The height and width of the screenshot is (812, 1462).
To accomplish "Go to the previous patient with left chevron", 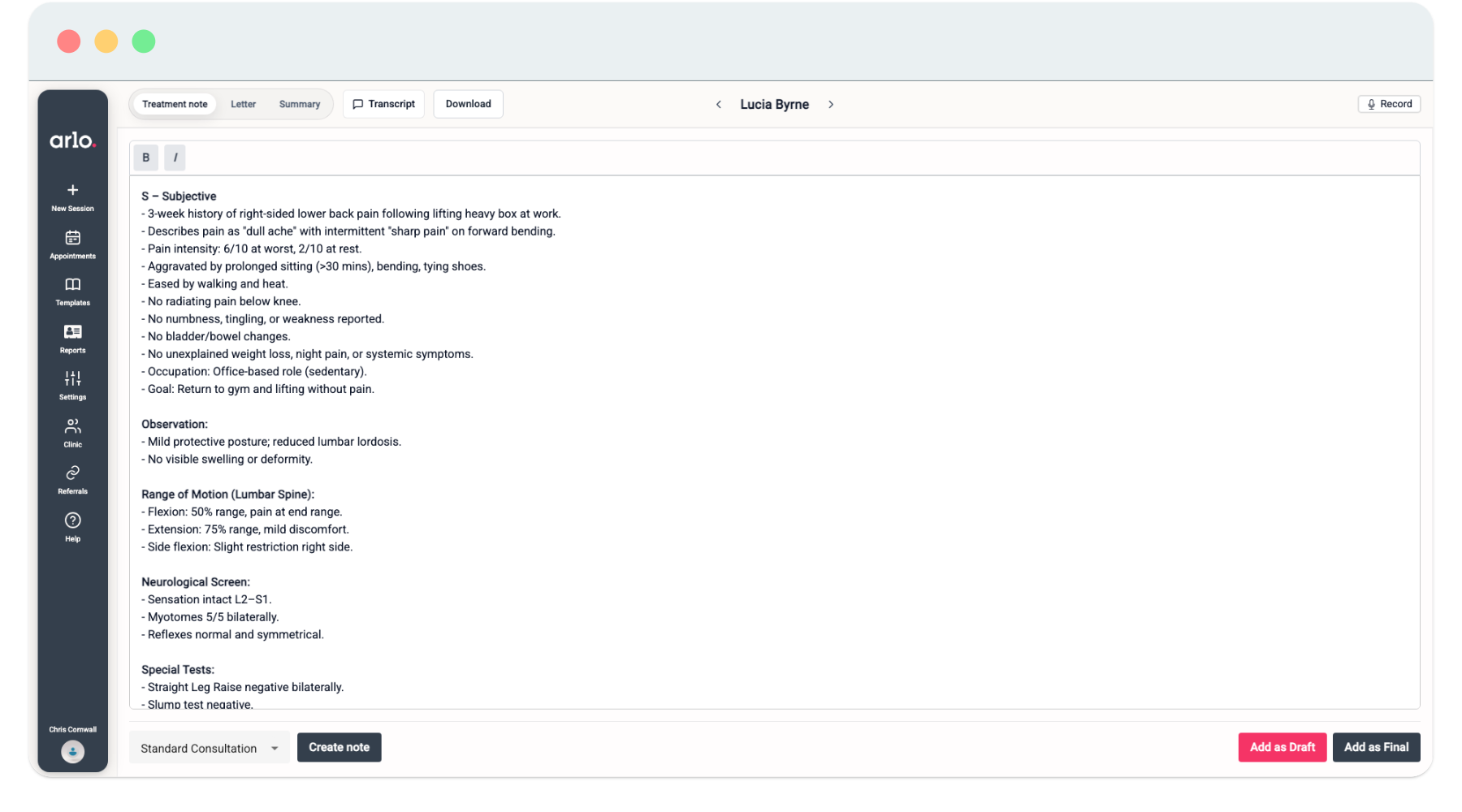I will click(719, 104).
